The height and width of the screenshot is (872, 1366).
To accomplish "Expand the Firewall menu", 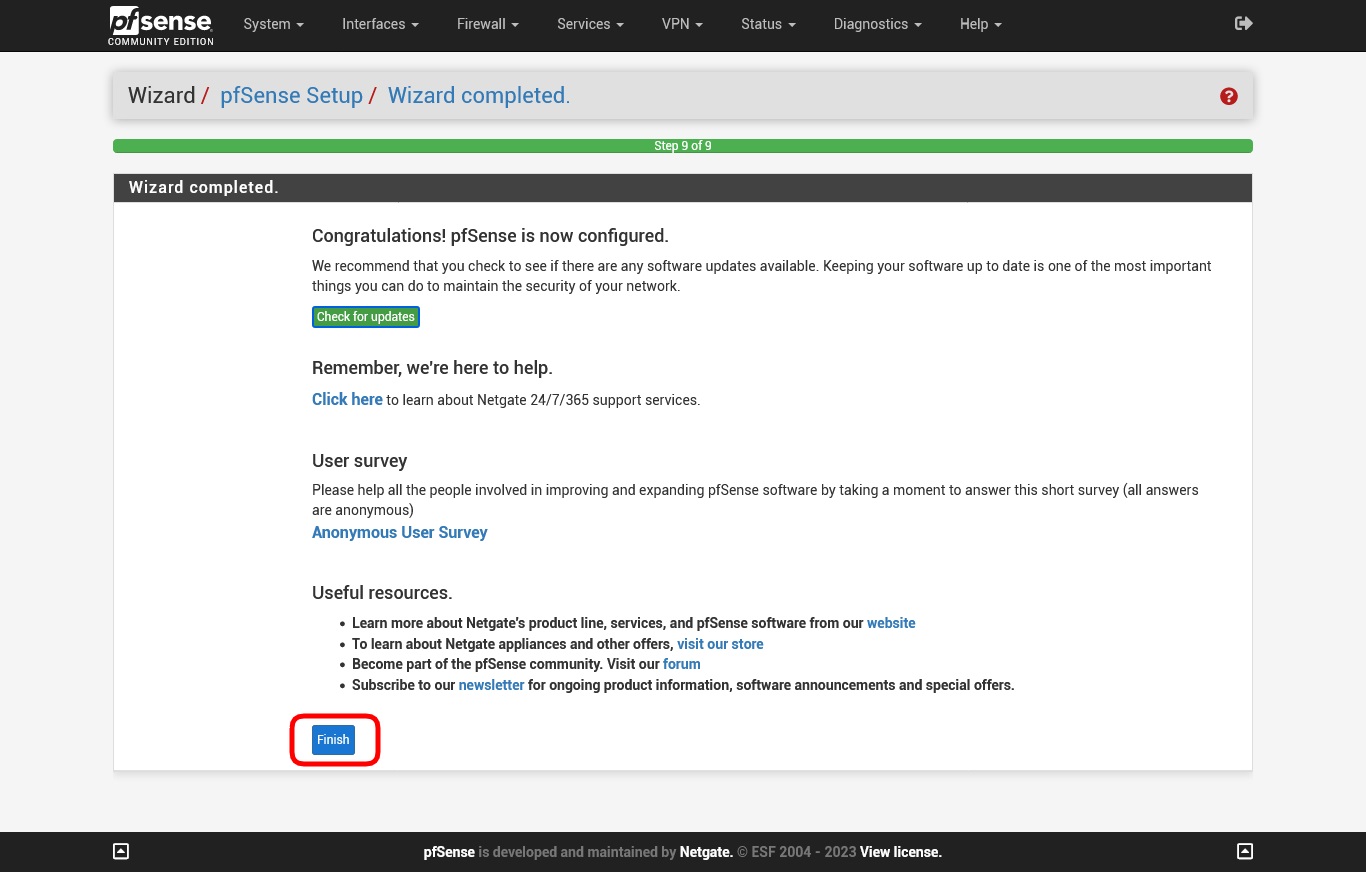I will point(488,24).
